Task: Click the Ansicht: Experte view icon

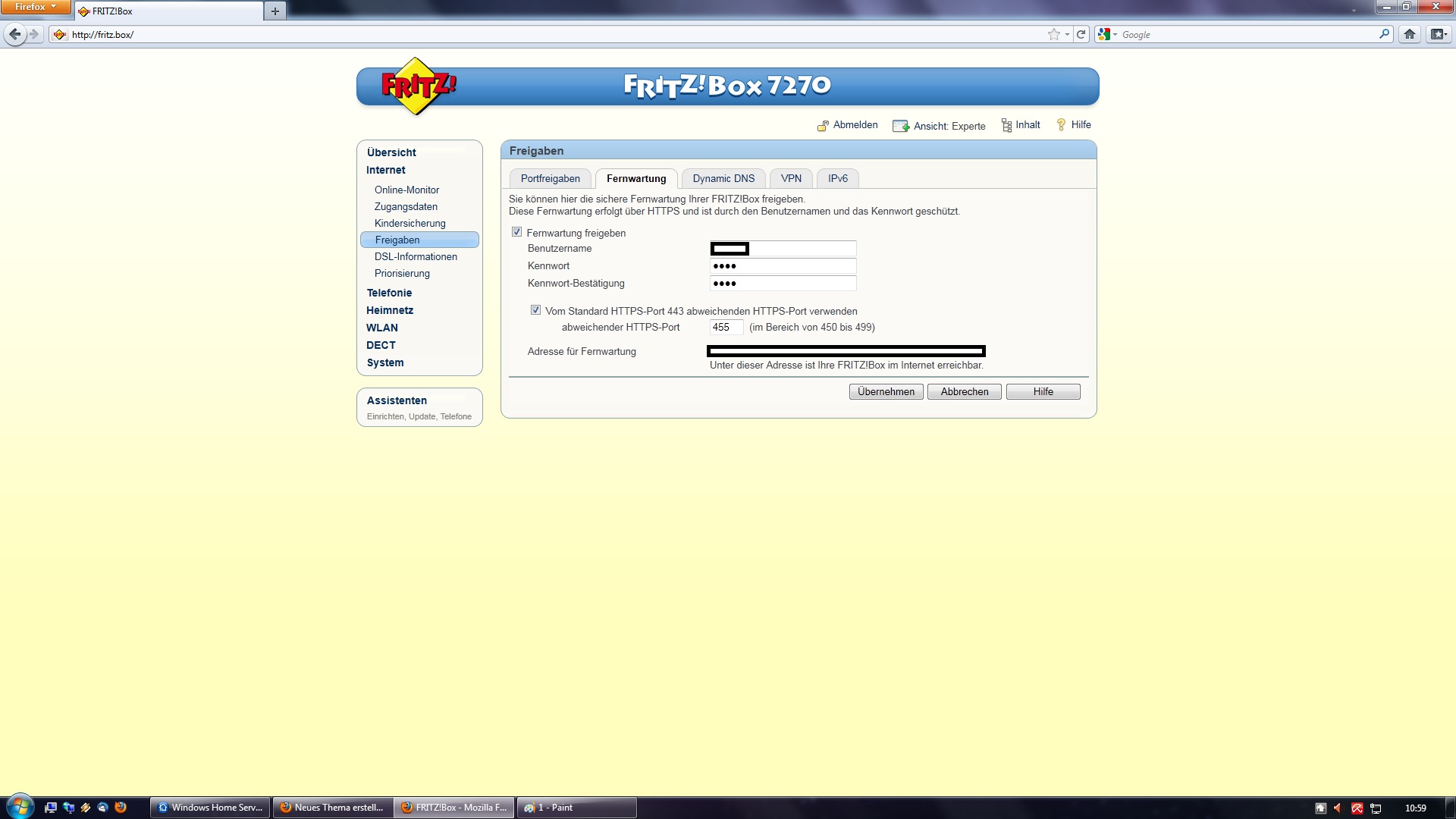Action: point(901,126)
